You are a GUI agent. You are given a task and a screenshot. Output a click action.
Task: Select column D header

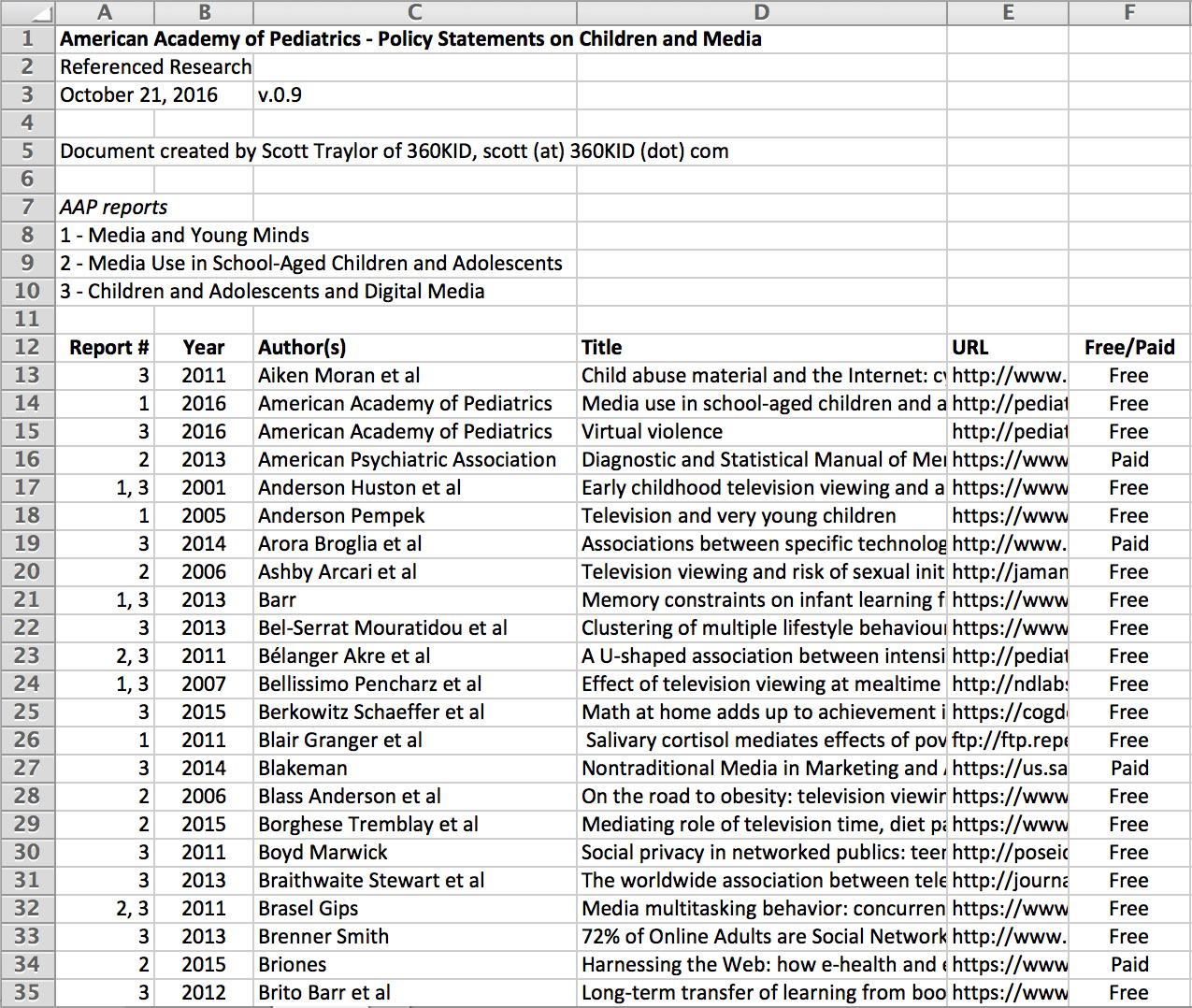(x=762, y=12)
